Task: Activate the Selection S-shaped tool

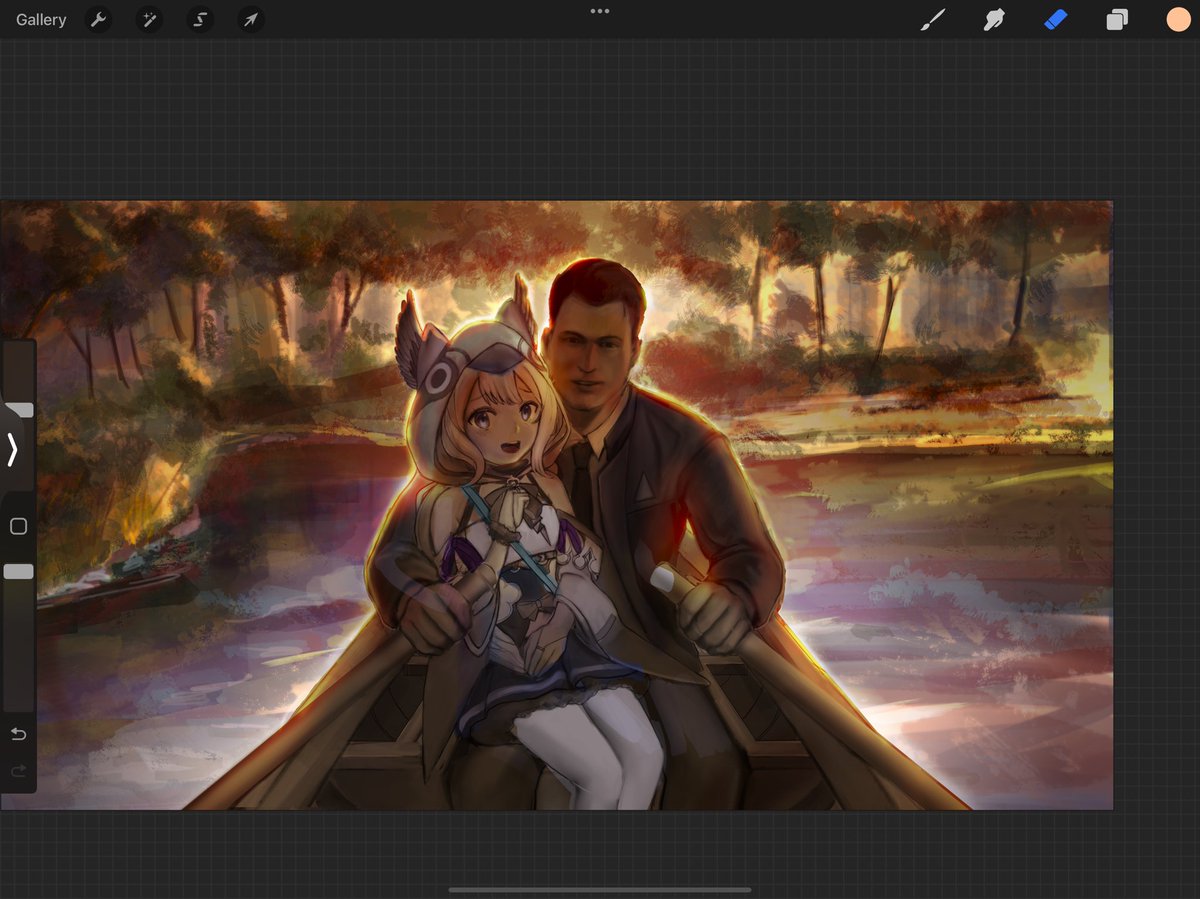Action: coord(199,20)
